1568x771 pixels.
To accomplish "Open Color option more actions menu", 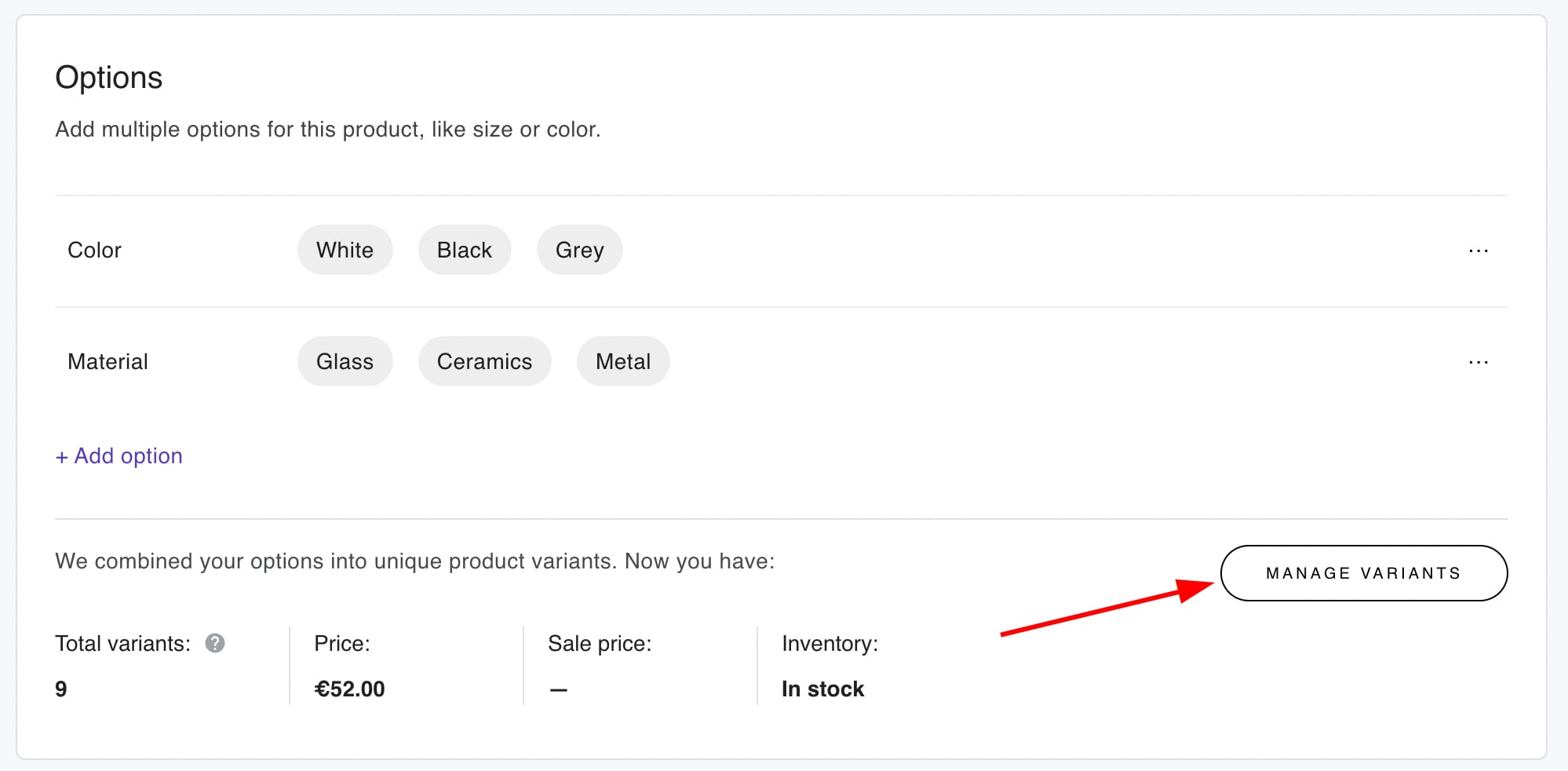I will coord(1478,250).
